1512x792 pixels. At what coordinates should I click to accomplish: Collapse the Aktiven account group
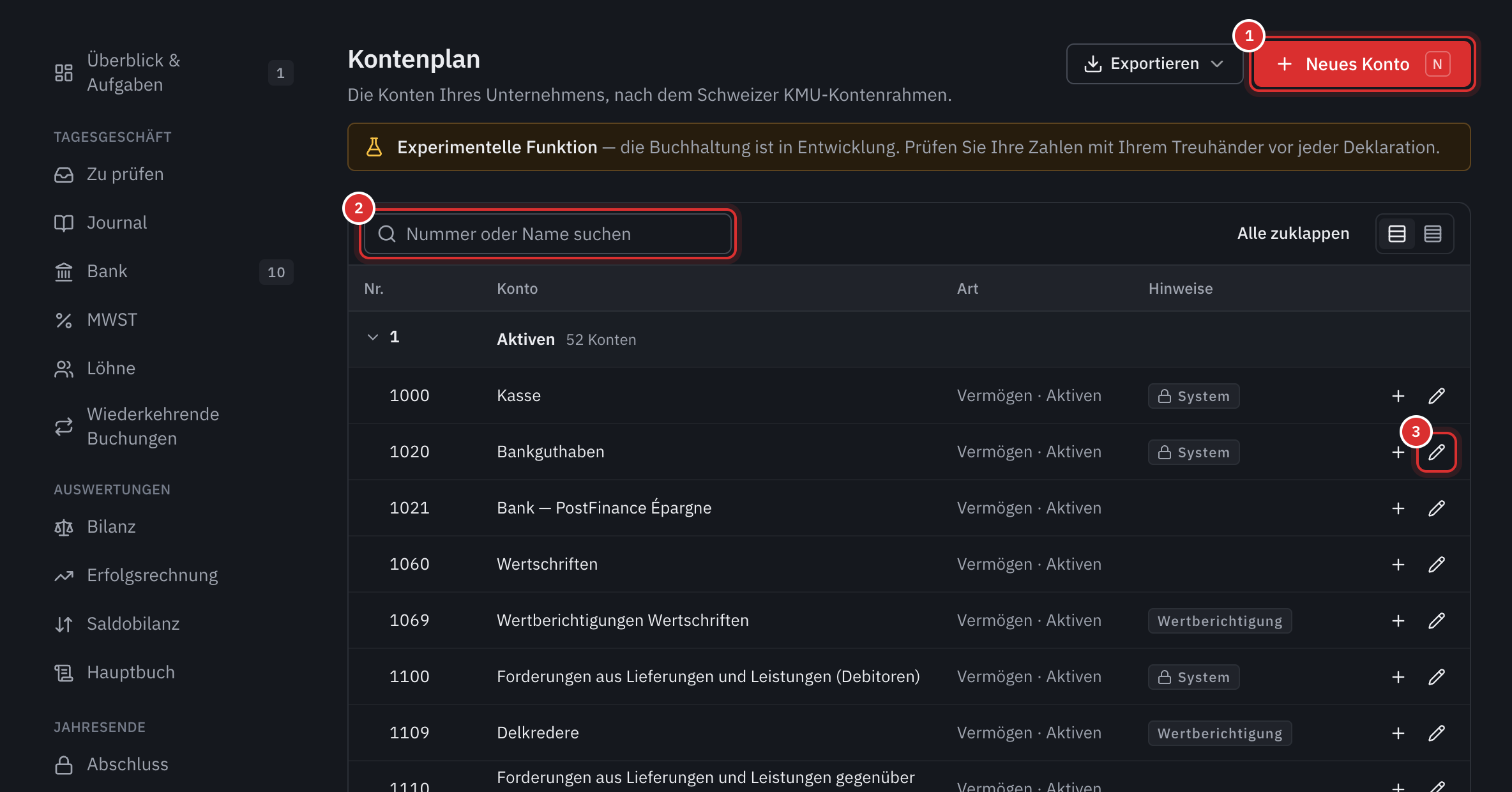pyautogui.click(x=373, y=337)
